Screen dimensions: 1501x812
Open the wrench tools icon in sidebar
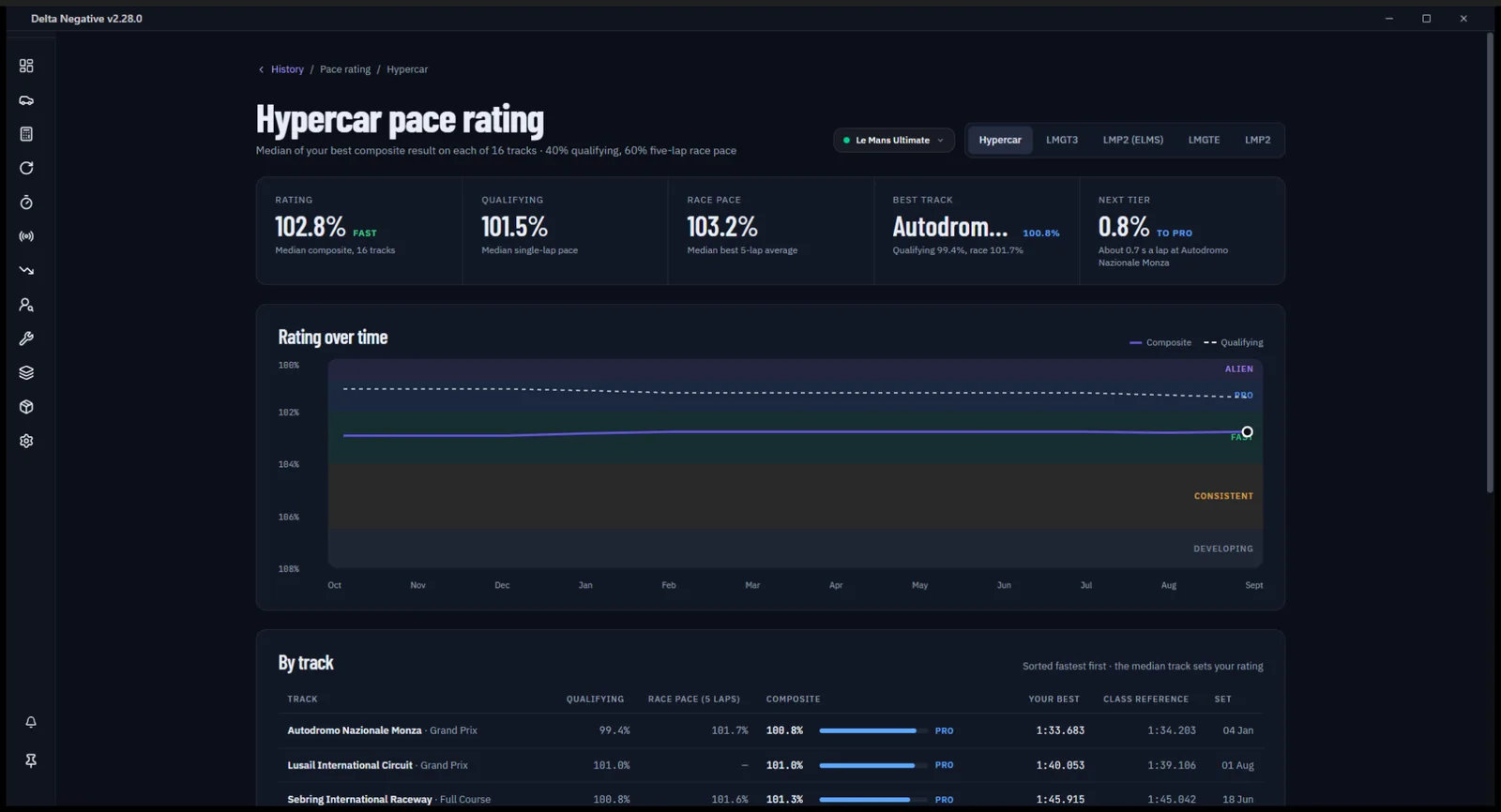point(26,338)
